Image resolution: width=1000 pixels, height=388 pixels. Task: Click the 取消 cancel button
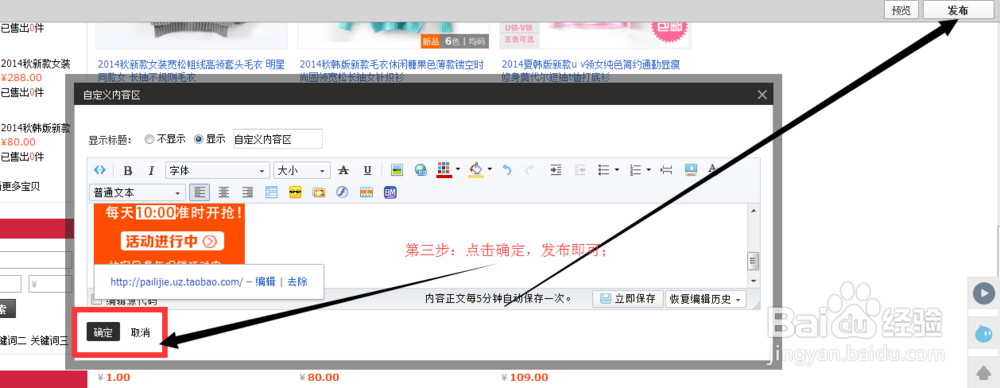click(140, 332)
